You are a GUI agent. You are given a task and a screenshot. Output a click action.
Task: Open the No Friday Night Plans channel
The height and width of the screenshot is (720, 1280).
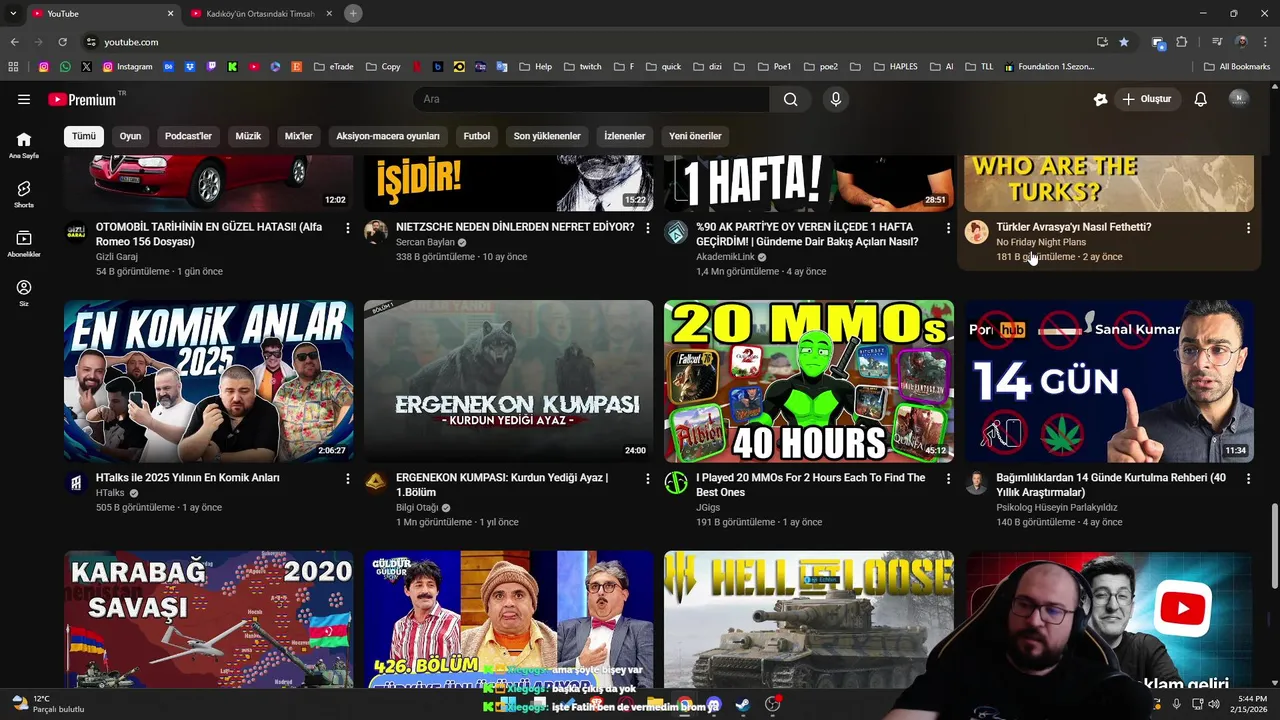[1041, 242]
